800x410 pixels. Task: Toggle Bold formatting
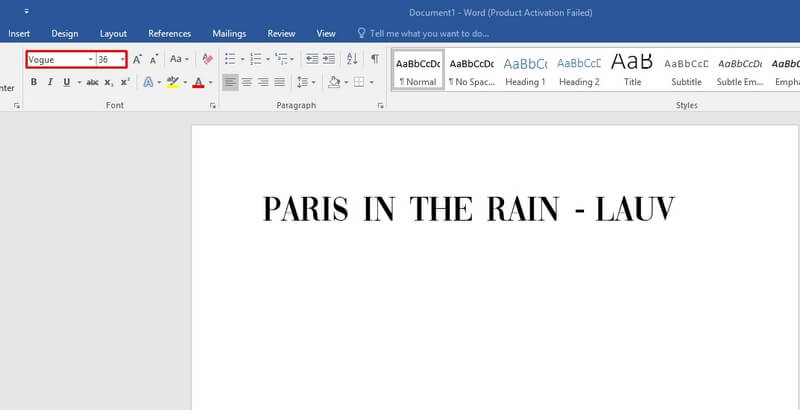click(34, 82)
